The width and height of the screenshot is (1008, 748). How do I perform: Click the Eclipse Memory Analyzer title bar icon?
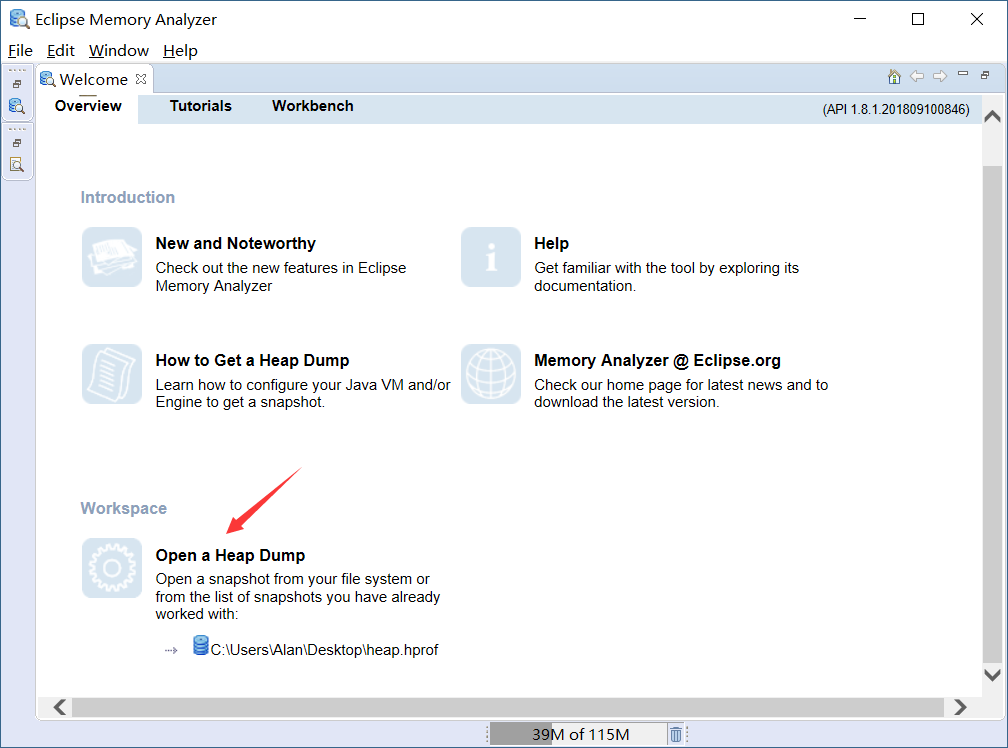(19, 19)
